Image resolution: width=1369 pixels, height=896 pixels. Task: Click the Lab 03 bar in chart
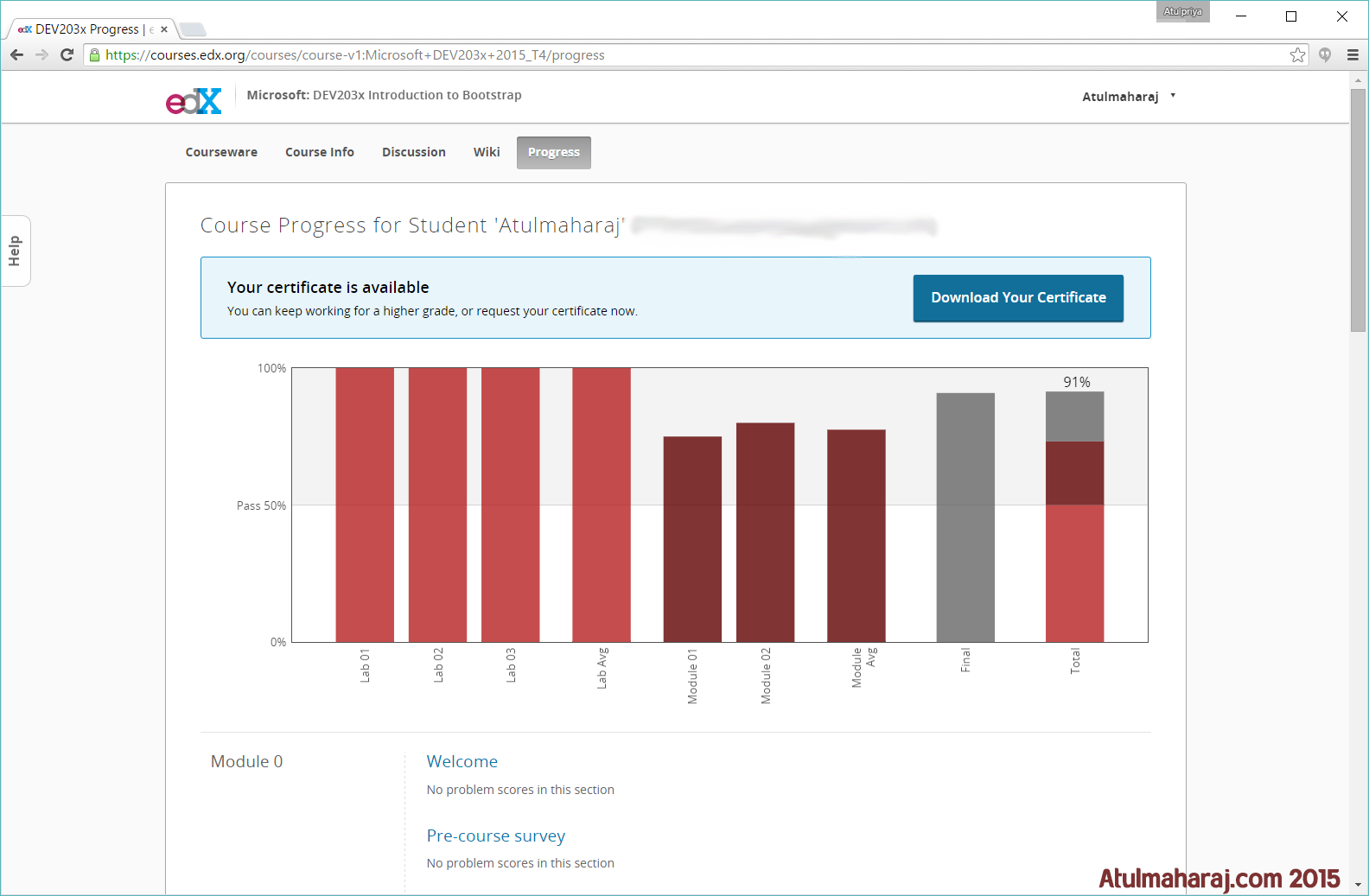(x=511, y=505)
